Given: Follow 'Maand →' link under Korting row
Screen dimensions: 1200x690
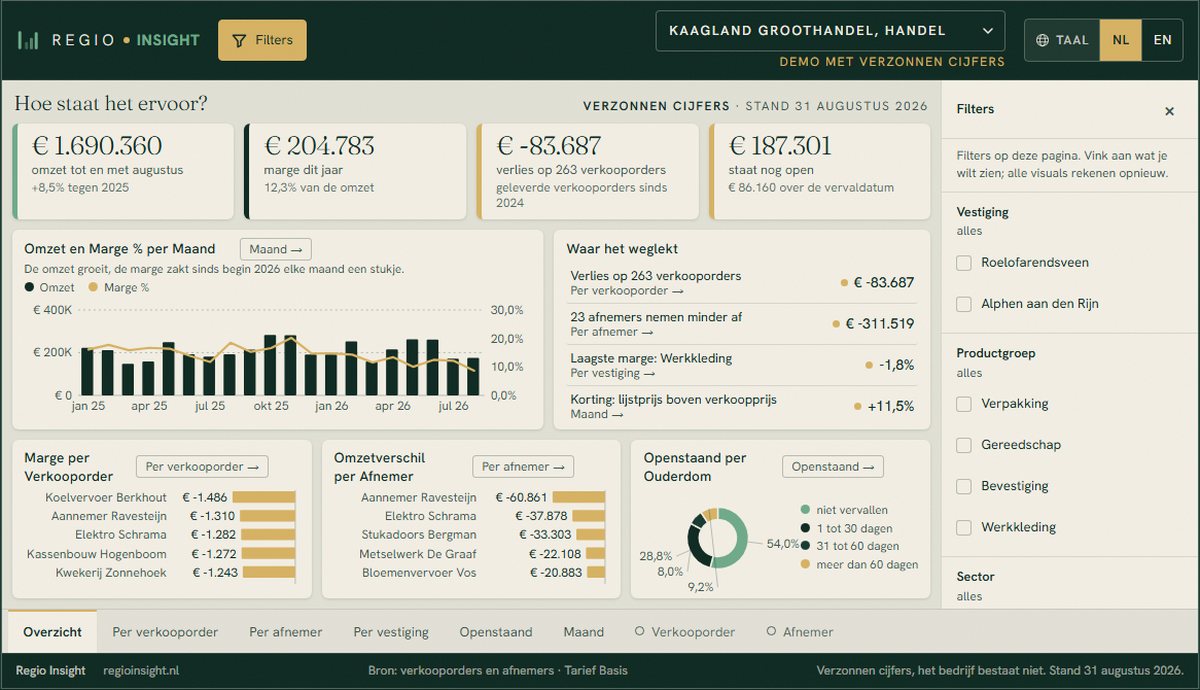Looking at the screenshot, I should (x=596, y=414).
